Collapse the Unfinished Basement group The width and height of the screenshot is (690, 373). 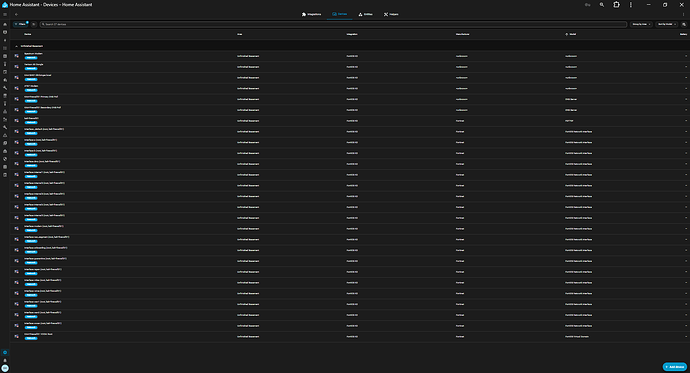[x=16, y=46]
